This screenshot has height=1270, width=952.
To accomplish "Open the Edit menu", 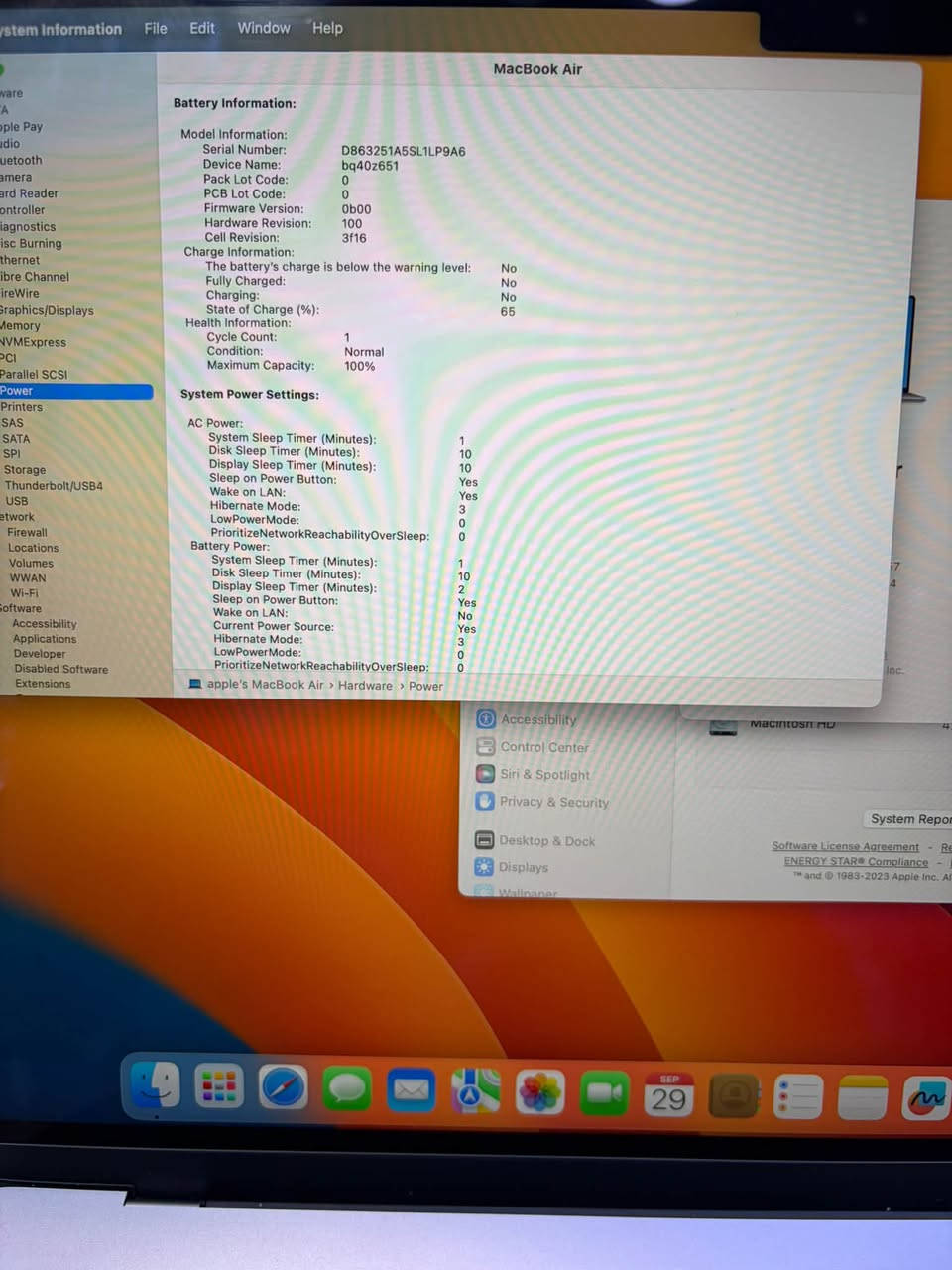I will [202, 28].
